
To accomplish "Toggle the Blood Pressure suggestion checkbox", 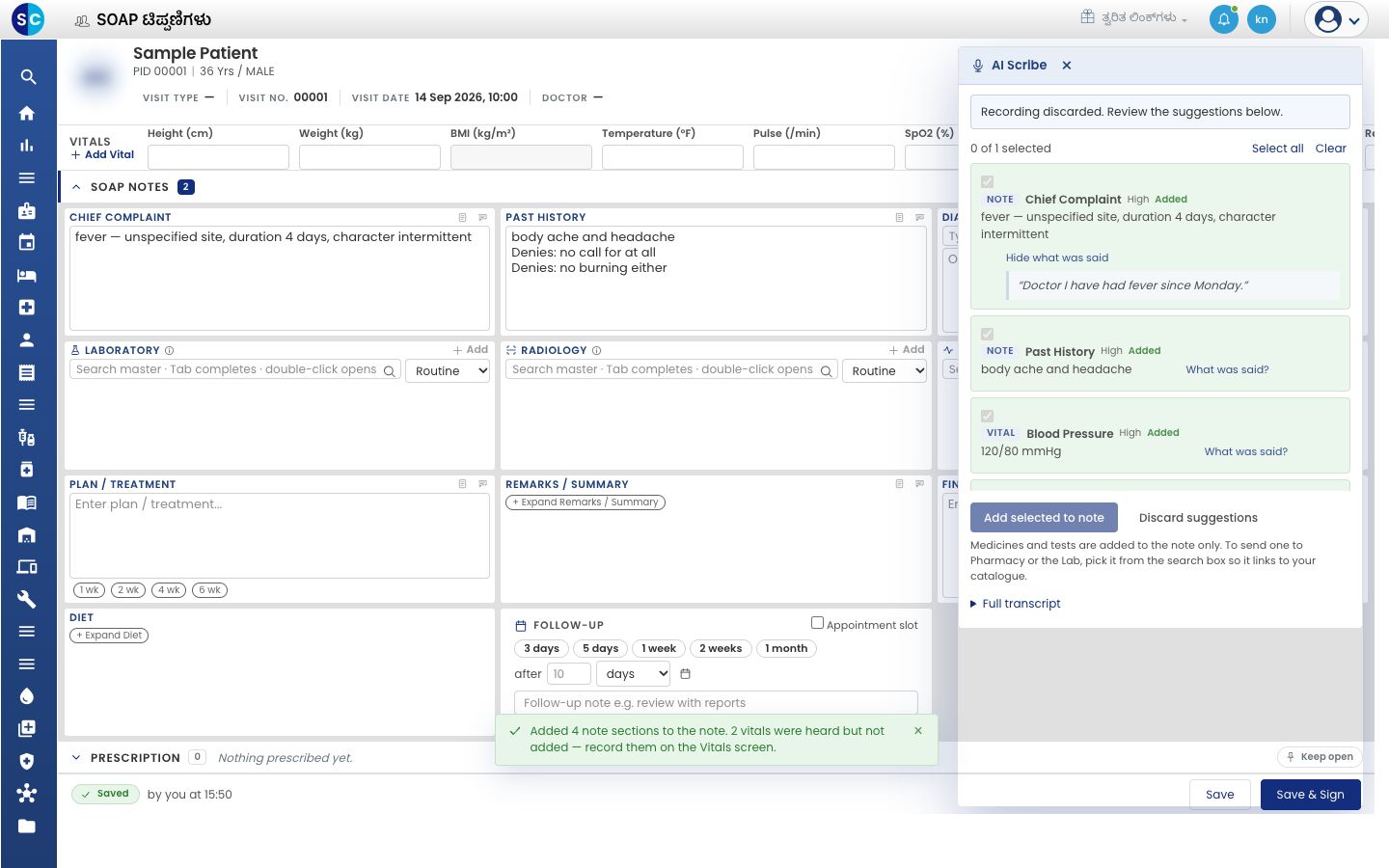I will (987, 416).
